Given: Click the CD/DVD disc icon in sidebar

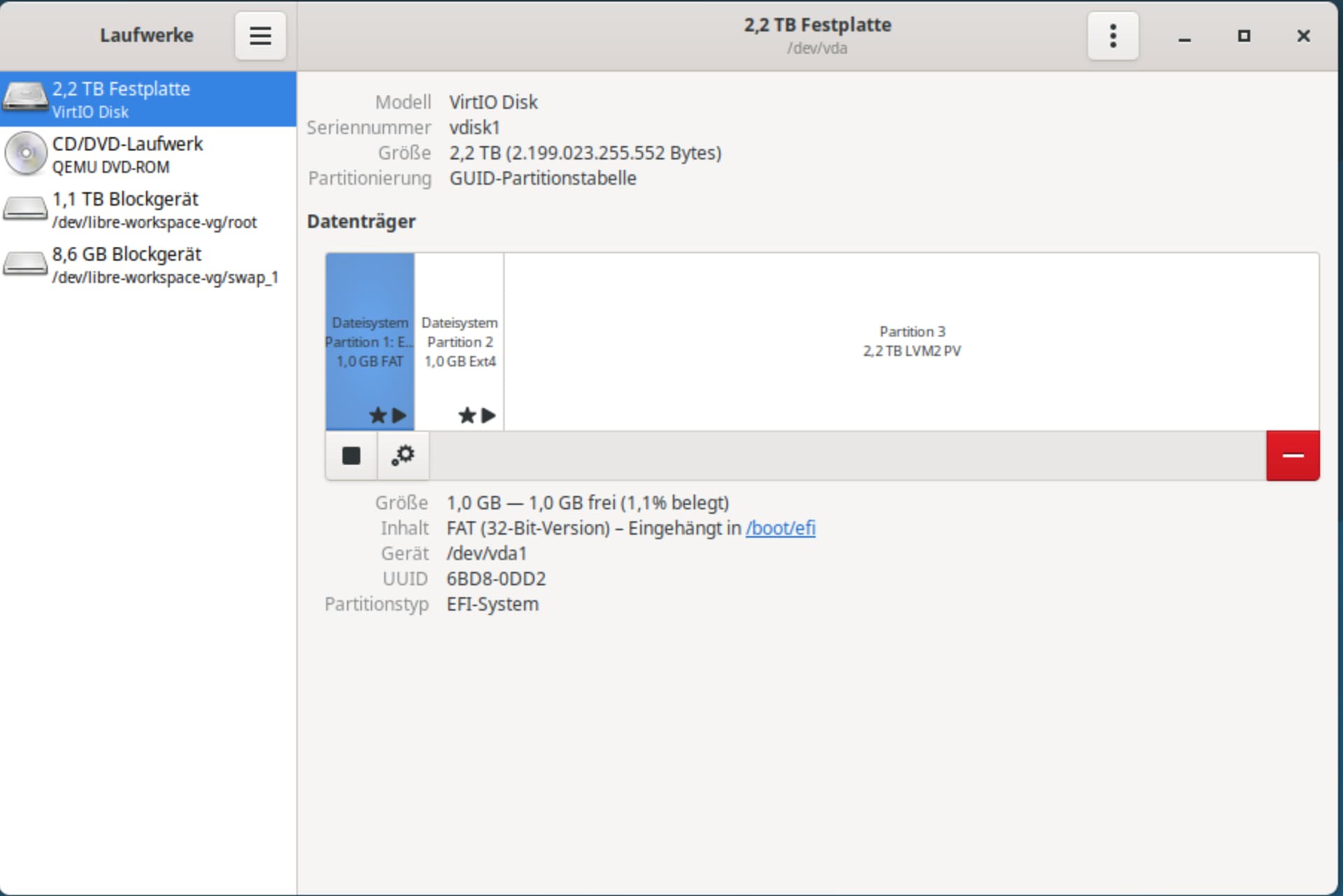Looking at the screenshot, I should pos(26,153).
